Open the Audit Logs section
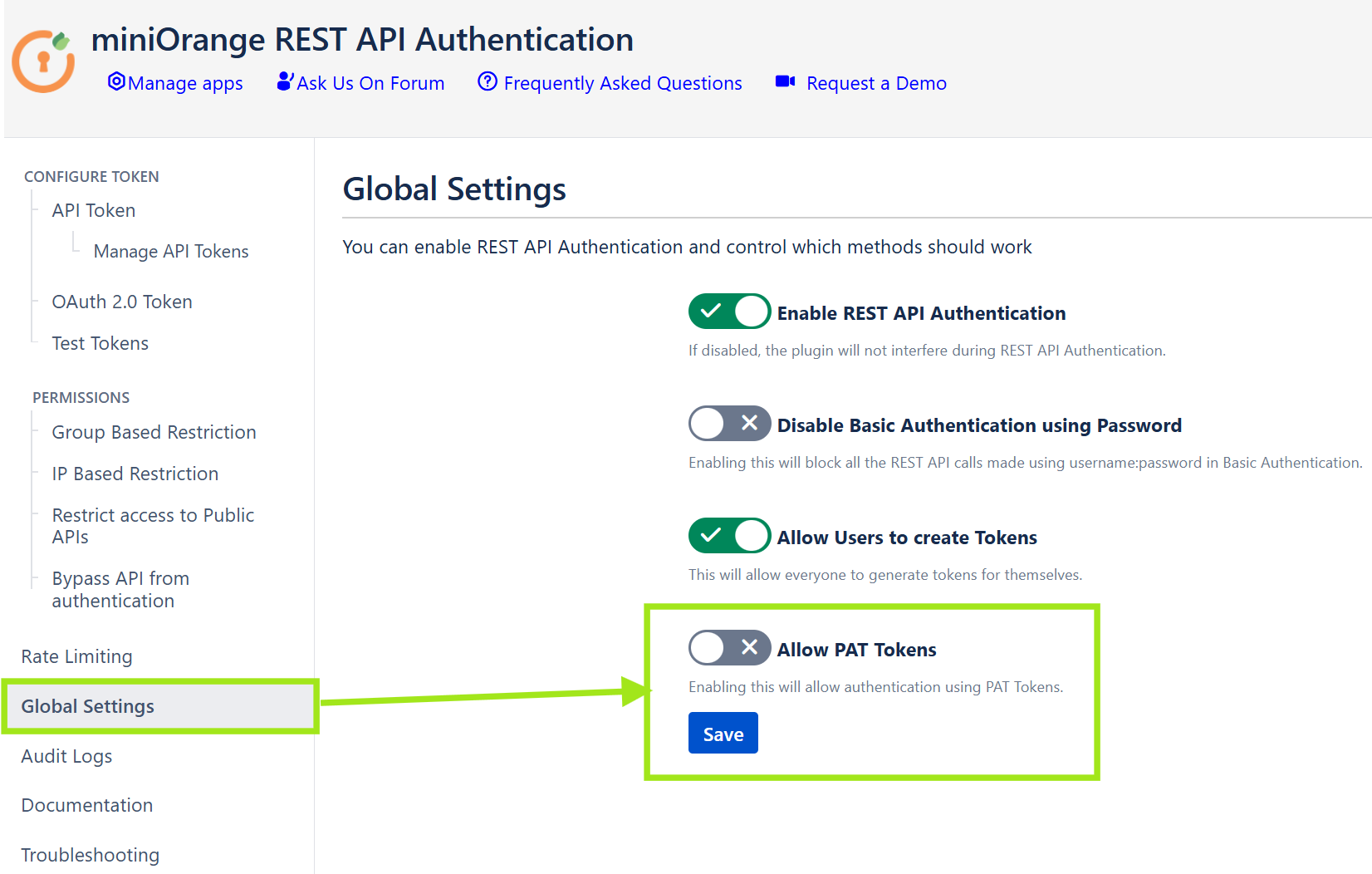 coord(66,756)
